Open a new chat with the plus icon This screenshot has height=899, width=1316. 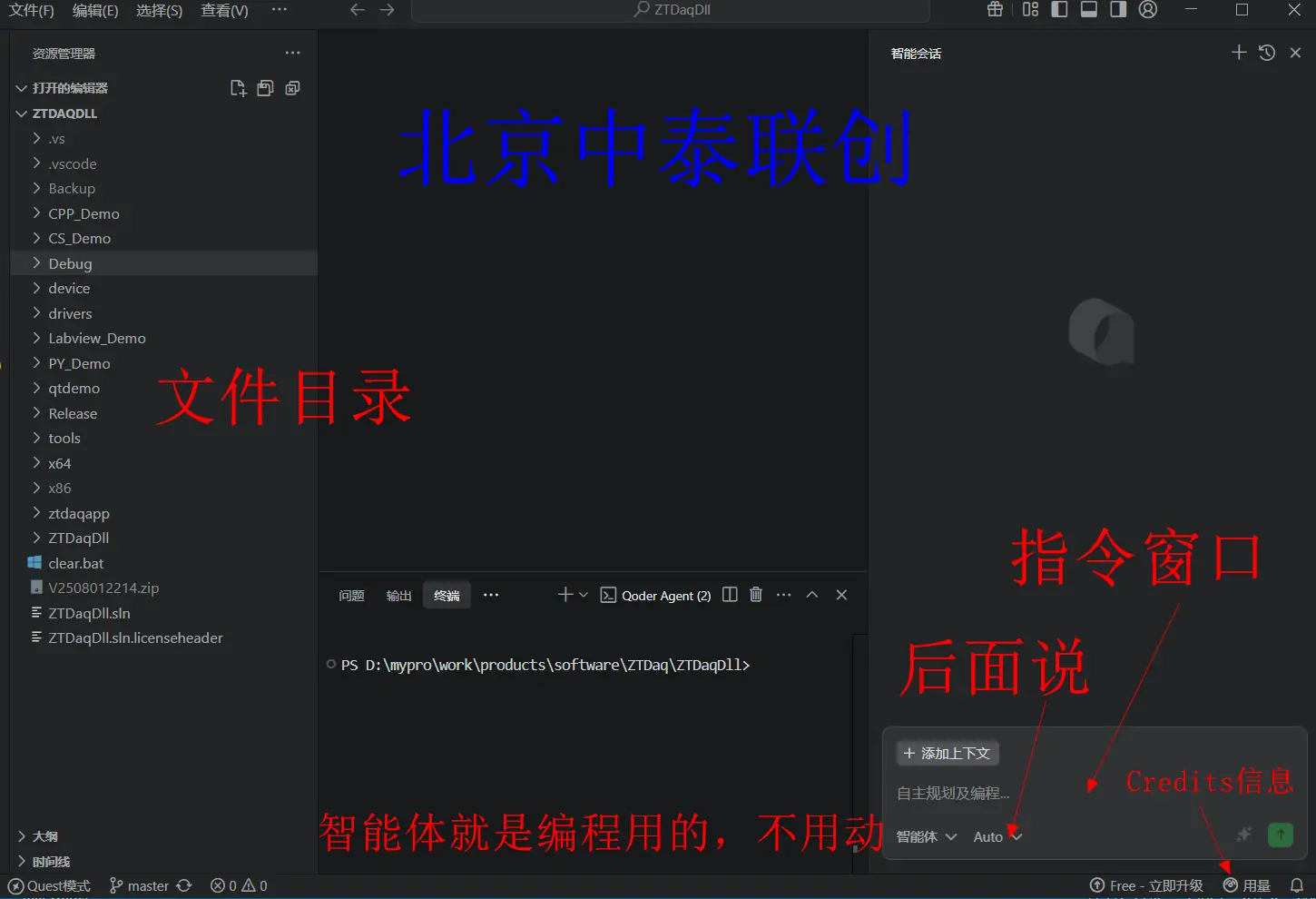click(x=1239, y=53)
